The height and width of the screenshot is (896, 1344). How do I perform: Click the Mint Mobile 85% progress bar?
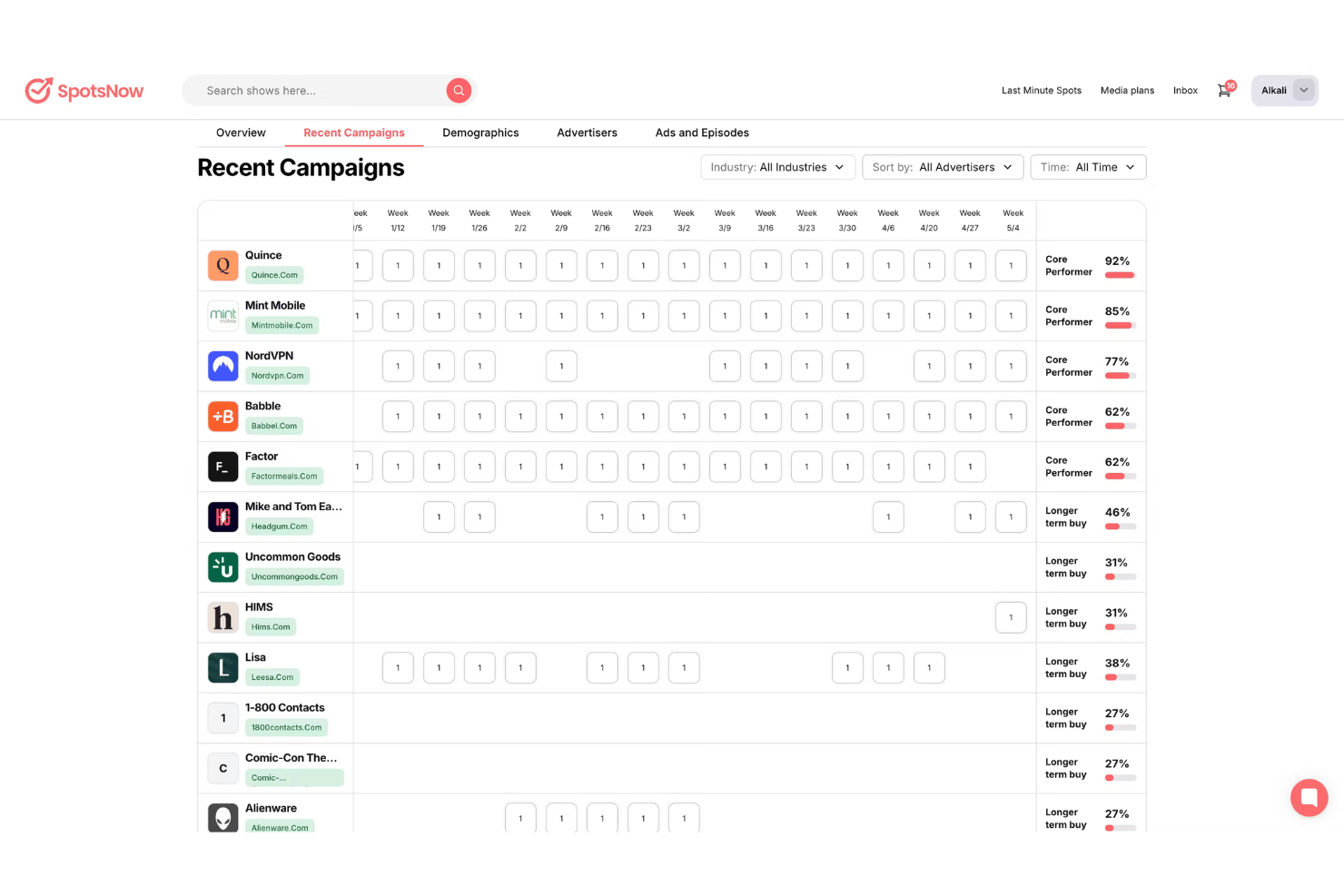1120,325
